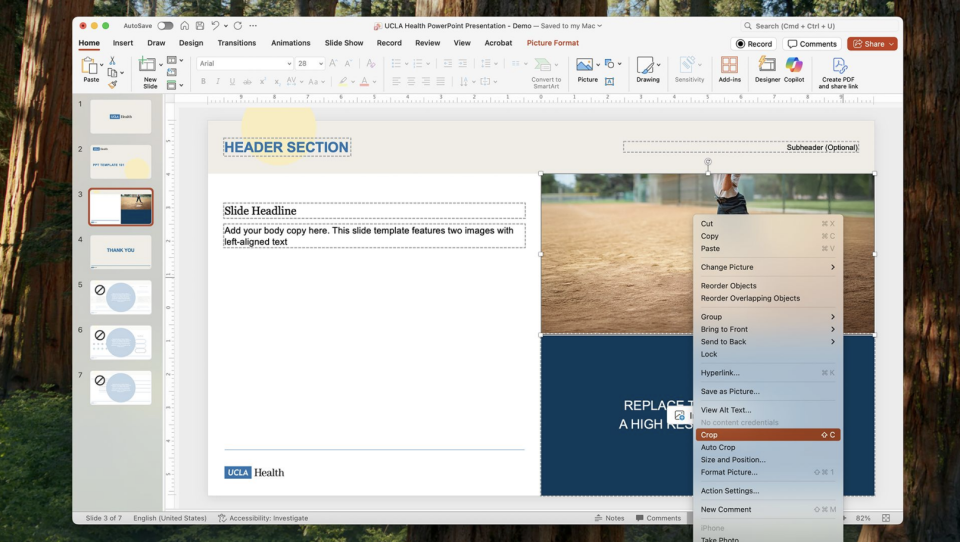This screenshot has width=960, height=542.
Task: Click the Sensitivity icon
Action: pos(688,65)
